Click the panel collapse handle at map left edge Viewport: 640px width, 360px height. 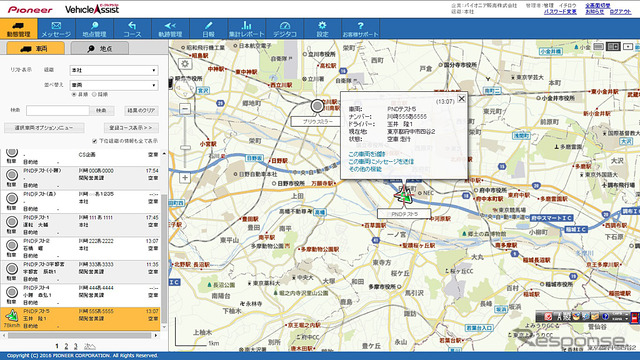[171, 83]
